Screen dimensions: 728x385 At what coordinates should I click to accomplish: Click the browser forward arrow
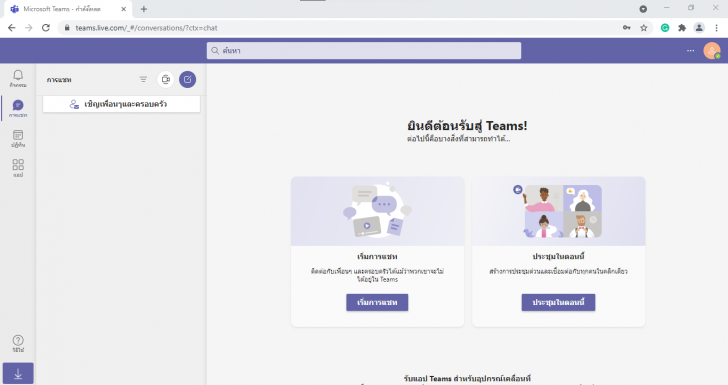[x=29, y=28]
